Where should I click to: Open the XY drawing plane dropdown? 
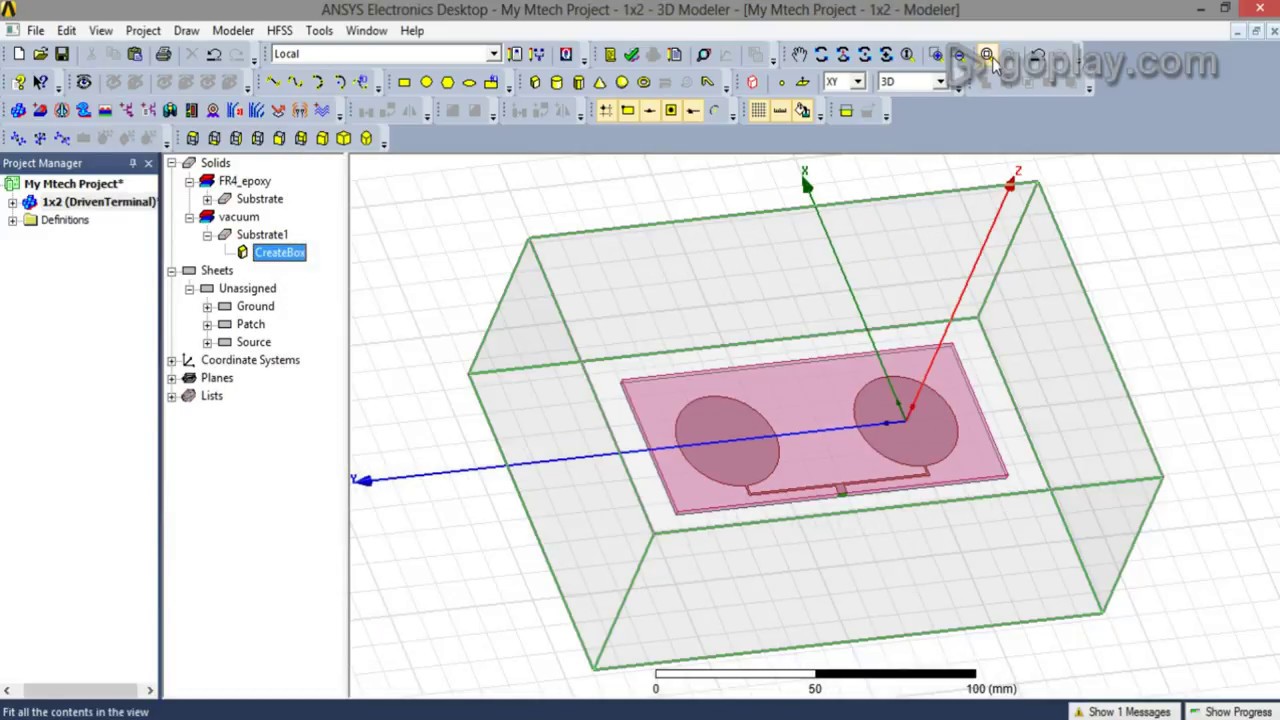tap(857, 82)
